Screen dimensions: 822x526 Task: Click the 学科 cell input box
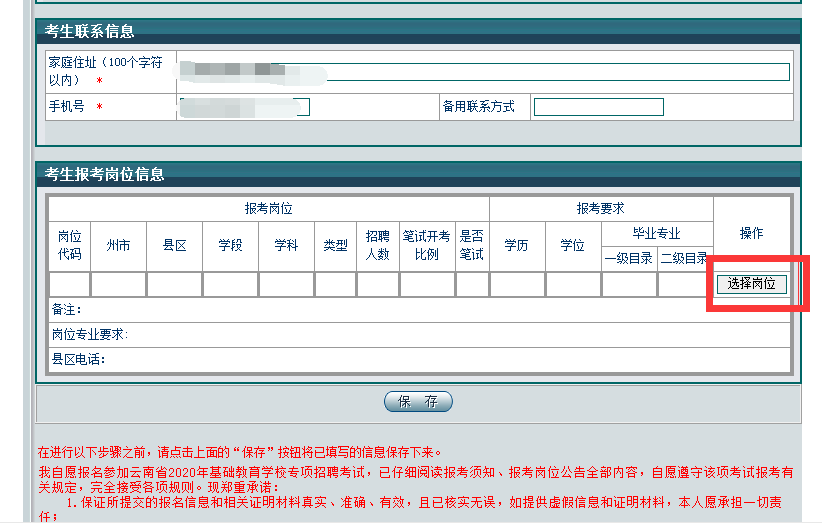pyautogui.click(x=286, y=285)
